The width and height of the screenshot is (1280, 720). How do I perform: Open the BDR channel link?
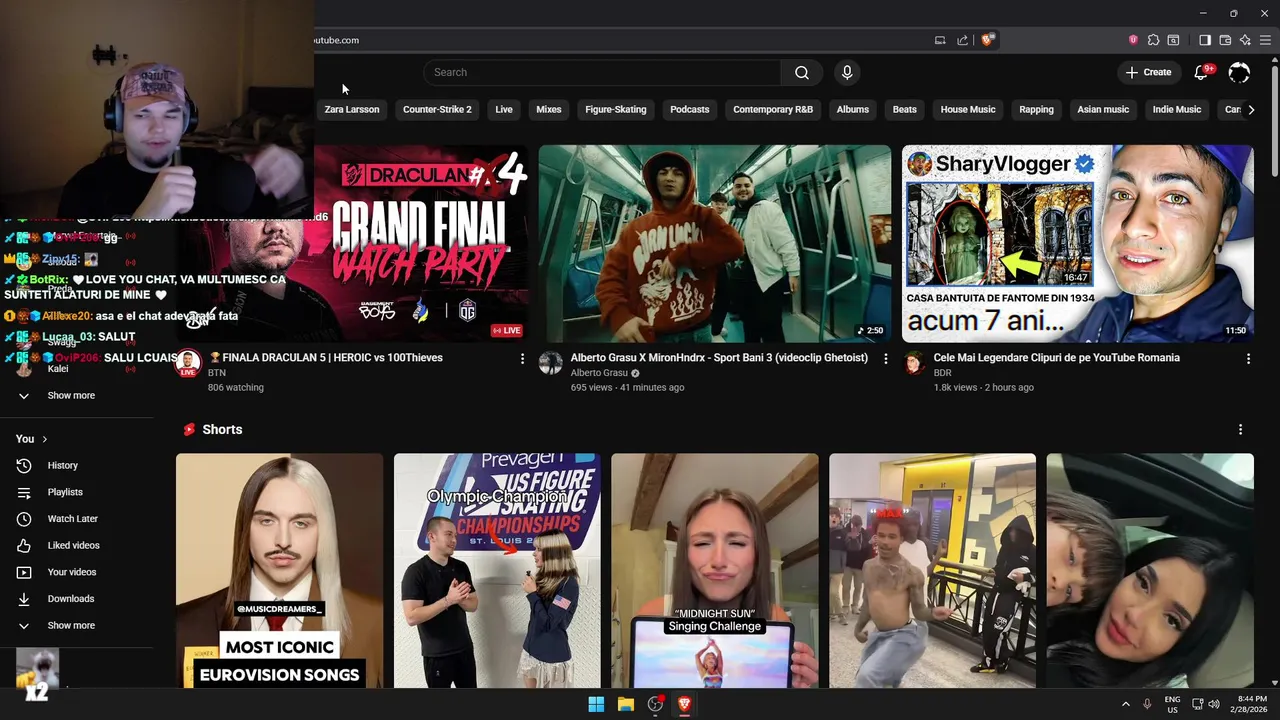click(x=942, y=373)
